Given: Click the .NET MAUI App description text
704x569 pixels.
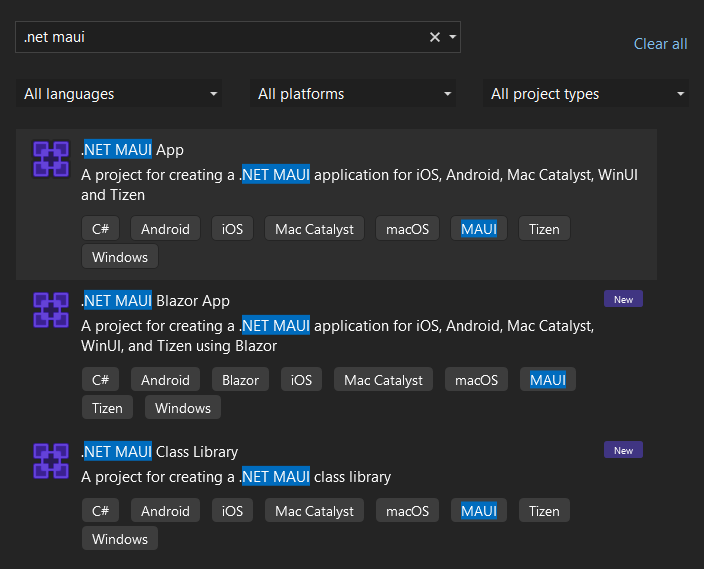Looking at the screenshot, I should pyautogui.click(x=359, y=185).
